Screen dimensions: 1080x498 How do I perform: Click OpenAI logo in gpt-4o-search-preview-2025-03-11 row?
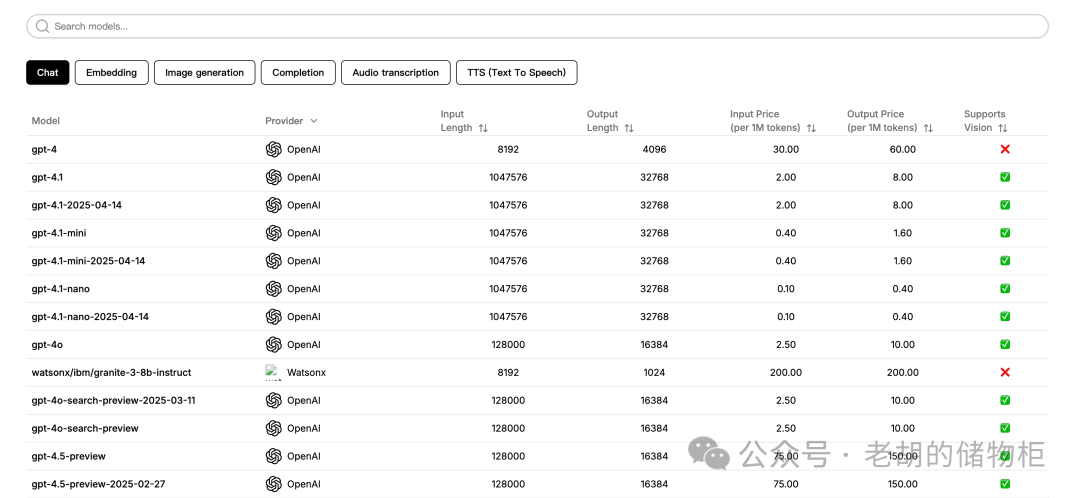[x=273, y=400]
